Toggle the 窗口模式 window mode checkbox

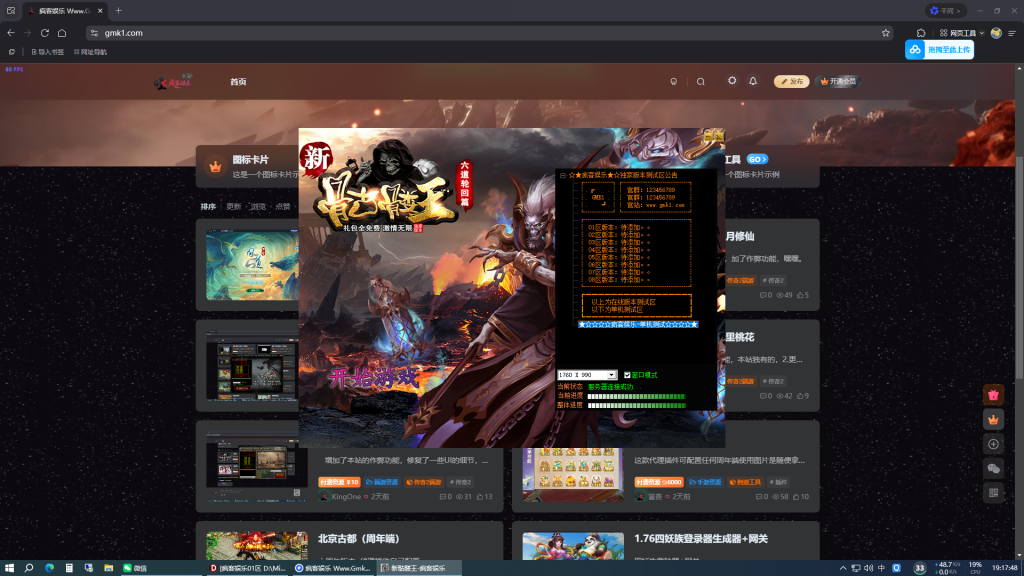[x=627, y=375]
